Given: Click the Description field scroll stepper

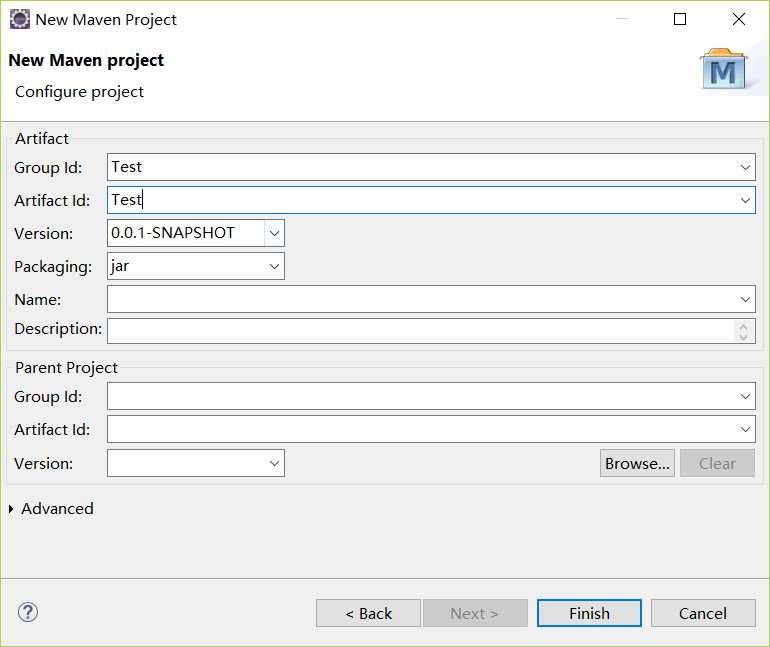Looking at the screenshot, I should (x=743, y=330).
